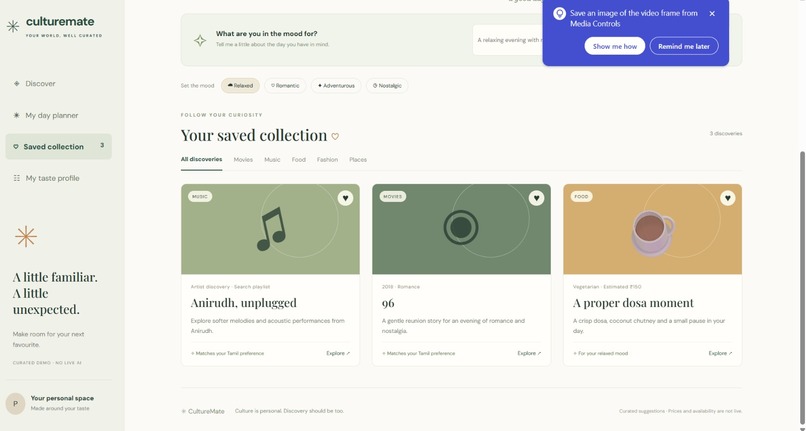
Task: Click 'Remind me later' in the popup
Action: click(x=684, y=46)
